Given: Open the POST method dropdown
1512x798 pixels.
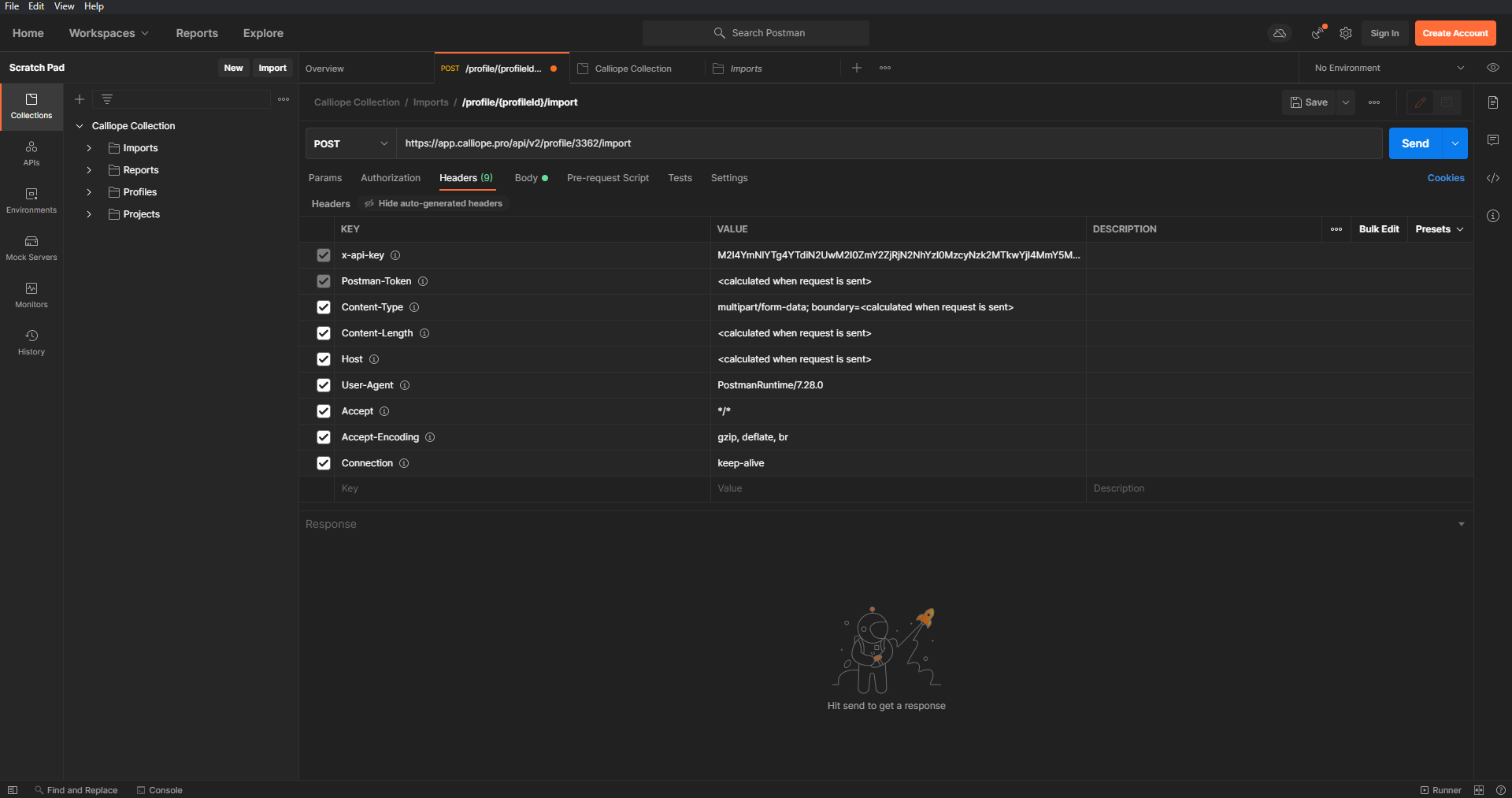Looking at the screenshot, I should coord(350,143).
